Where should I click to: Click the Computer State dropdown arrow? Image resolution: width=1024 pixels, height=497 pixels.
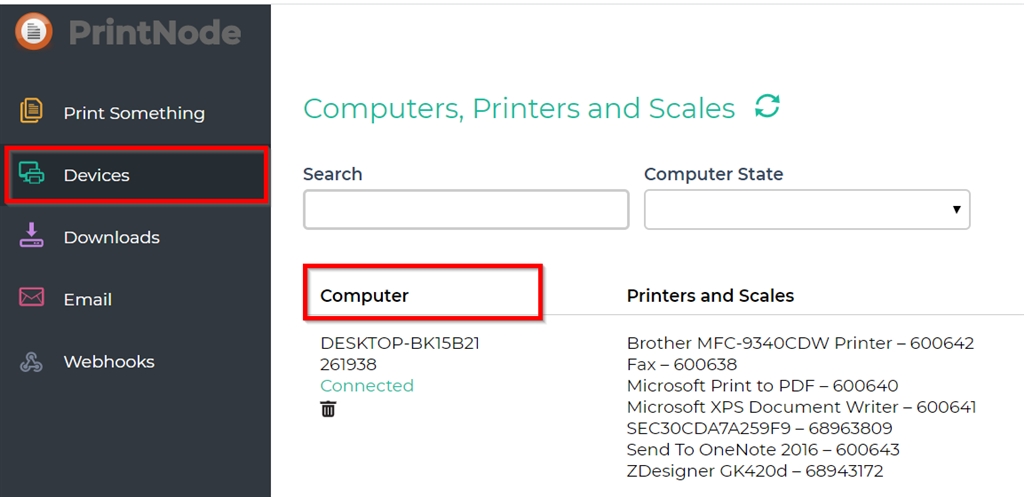click(x=956, y=210)
